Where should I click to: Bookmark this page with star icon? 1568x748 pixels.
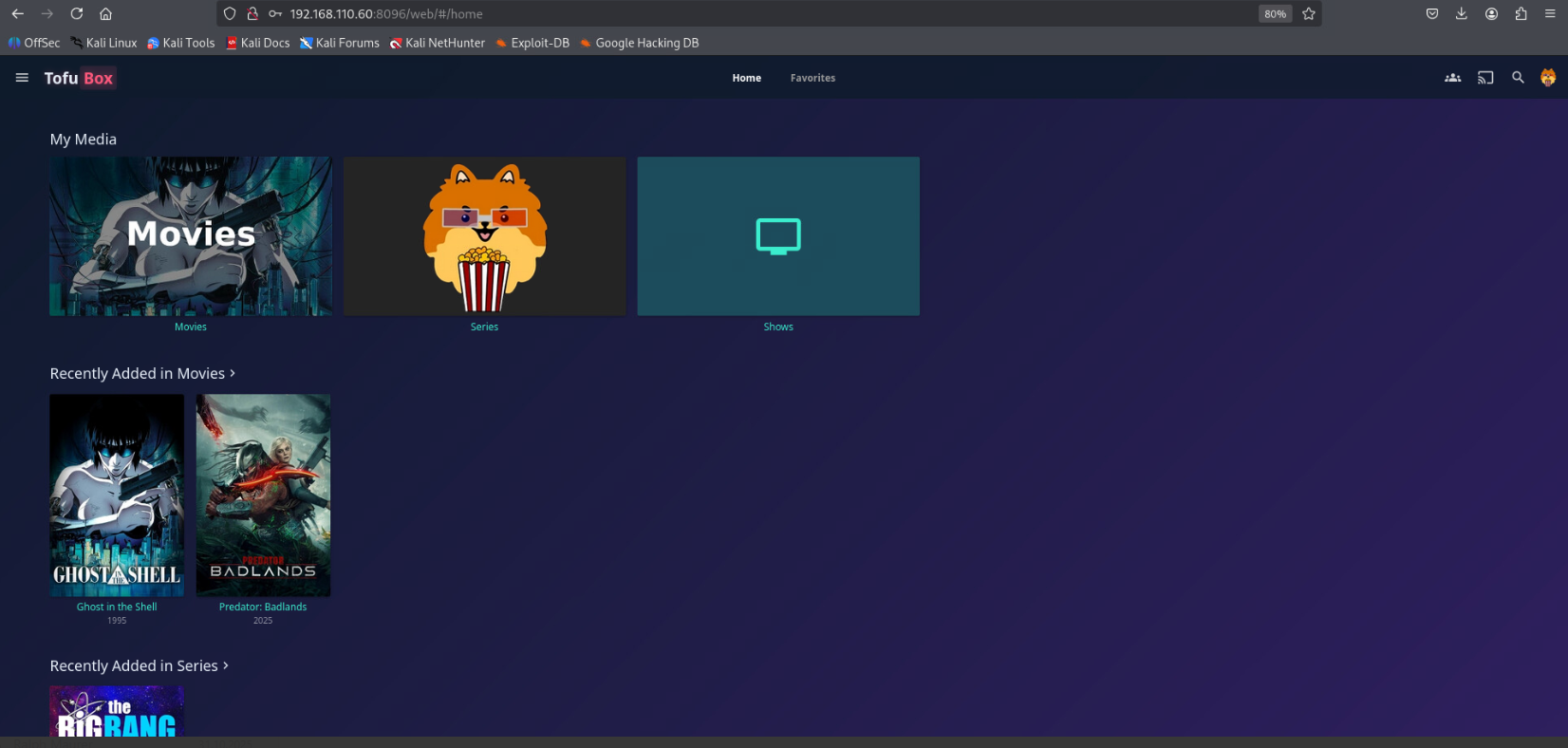(1309, 14)
